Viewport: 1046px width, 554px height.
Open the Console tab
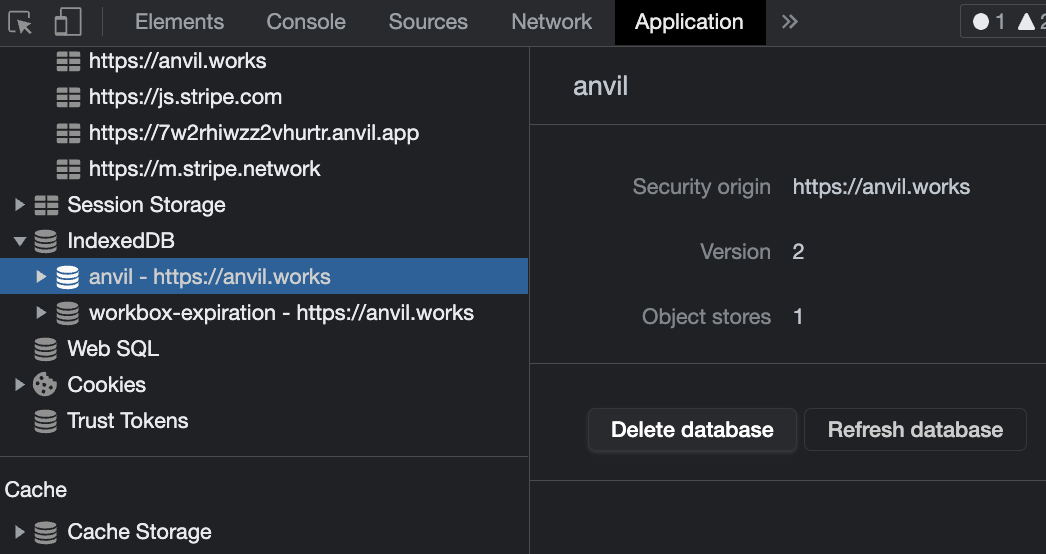[306, 22]
